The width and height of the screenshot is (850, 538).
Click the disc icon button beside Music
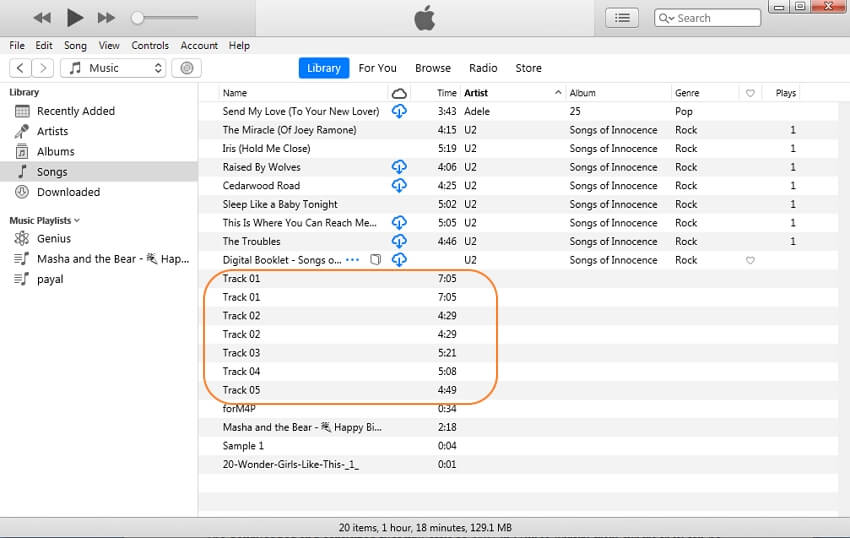point(186,68)
